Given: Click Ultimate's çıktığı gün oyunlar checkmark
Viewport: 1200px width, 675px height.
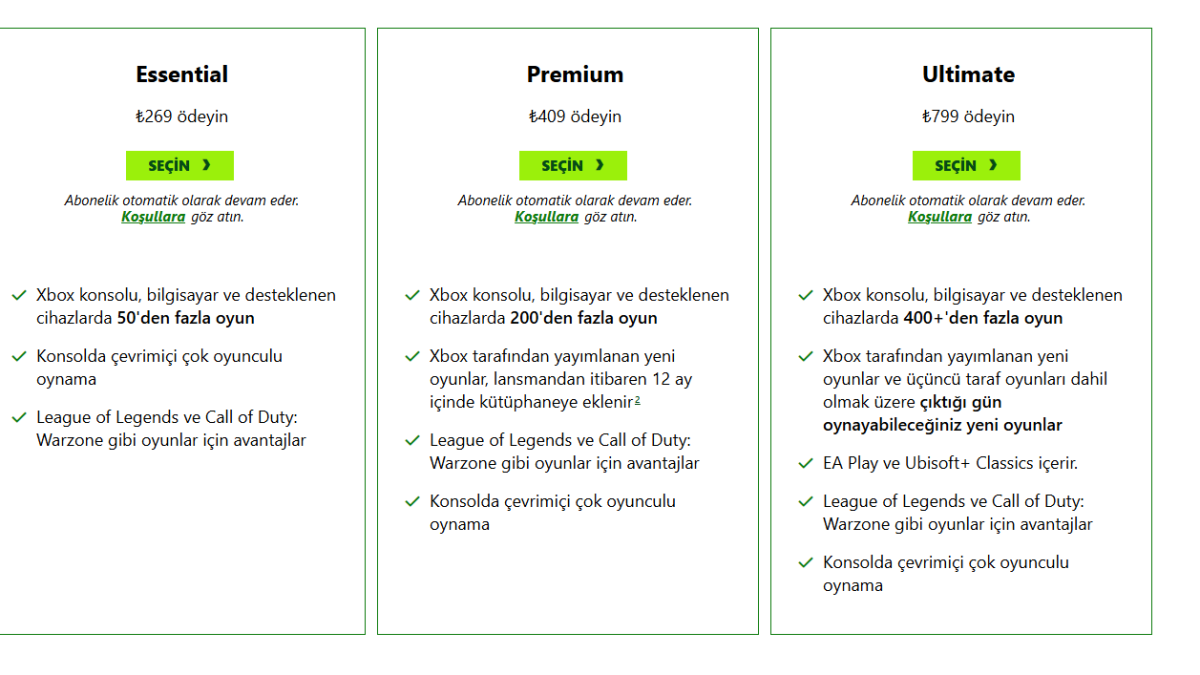Looking at the screenshot, I should point(805,357).
